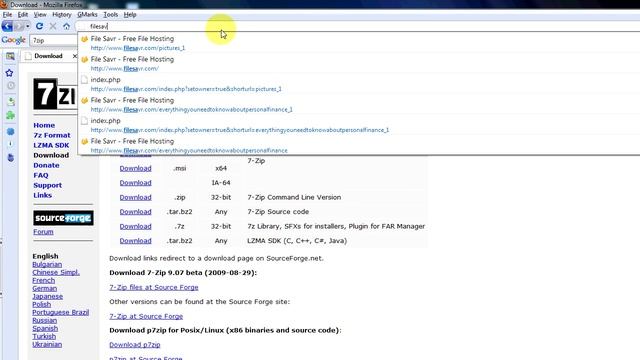Select the suggestion ending in personalfinance_1 titled File Savr
This screenshot has width=640, height=360.
click(358, 104)
